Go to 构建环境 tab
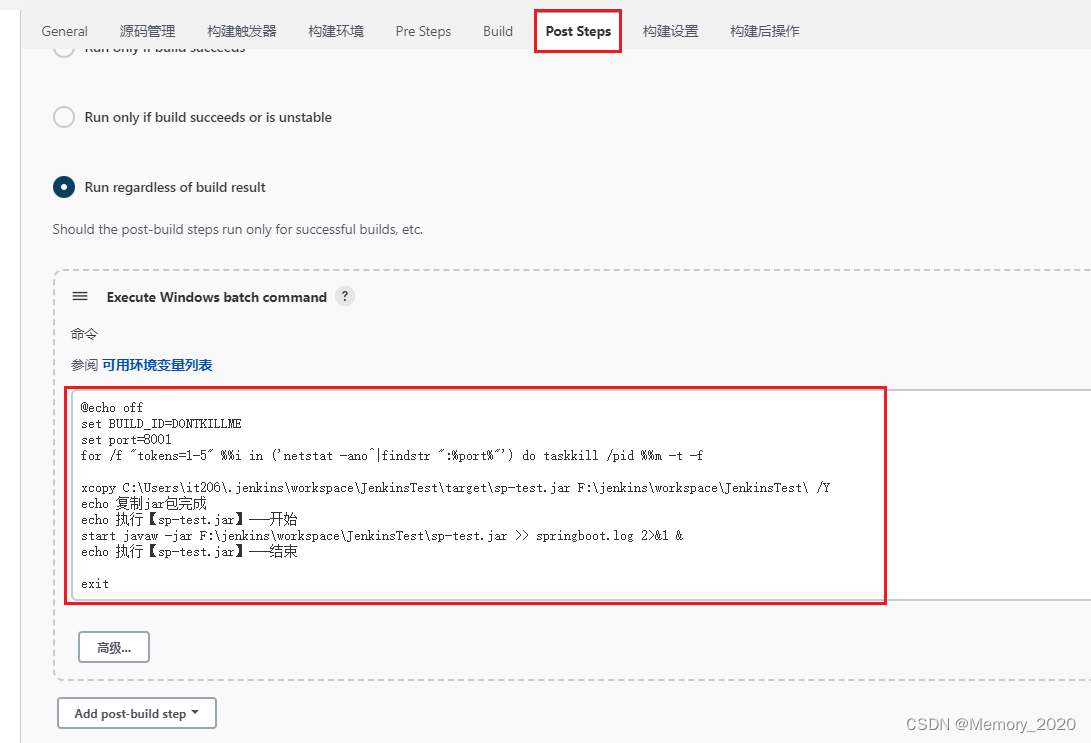 (x=335, y=31)
